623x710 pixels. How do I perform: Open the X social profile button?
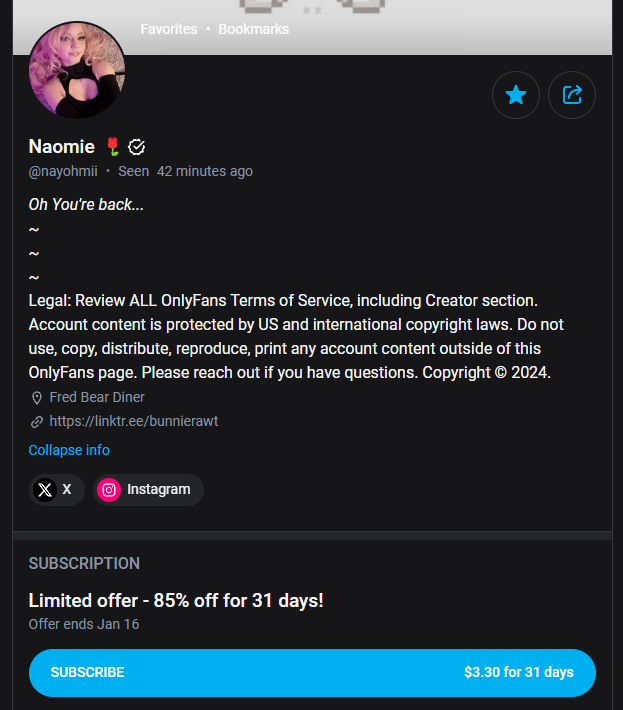point(57,490)
